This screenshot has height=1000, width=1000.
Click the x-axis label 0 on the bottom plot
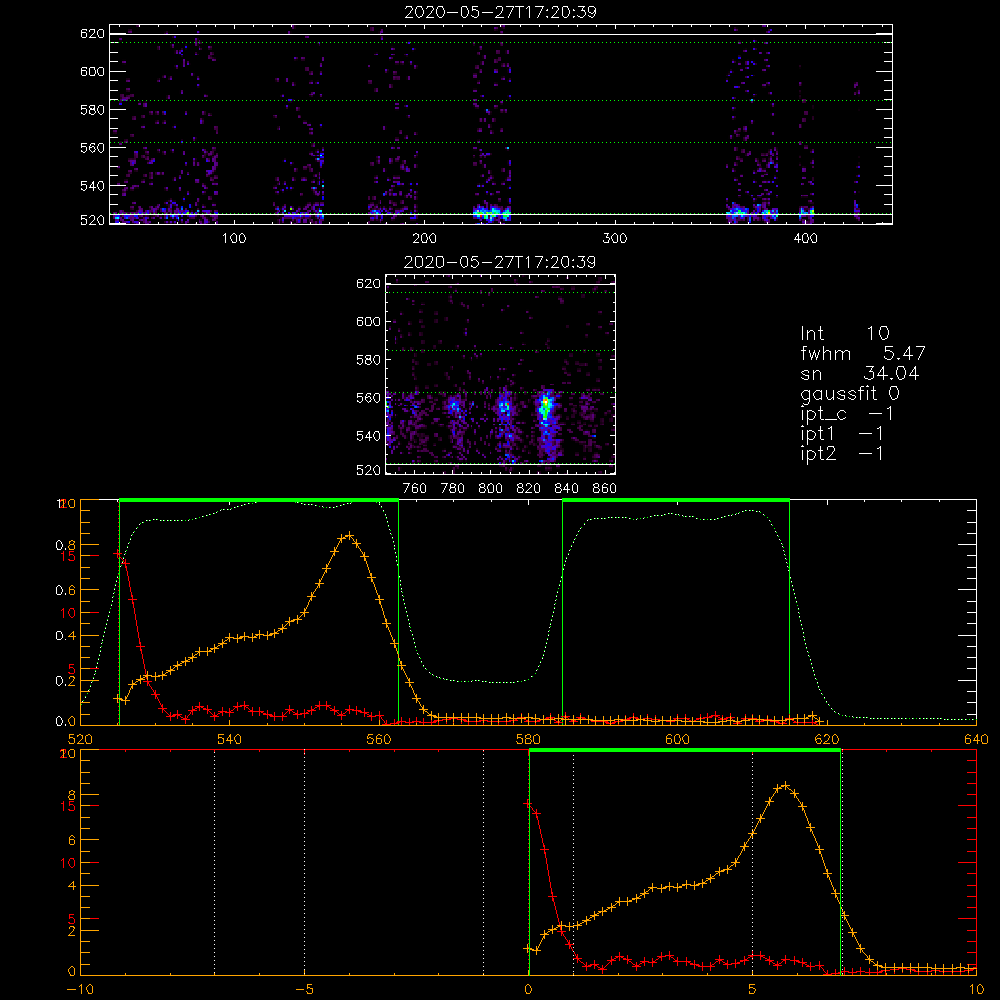coord(528,990)
